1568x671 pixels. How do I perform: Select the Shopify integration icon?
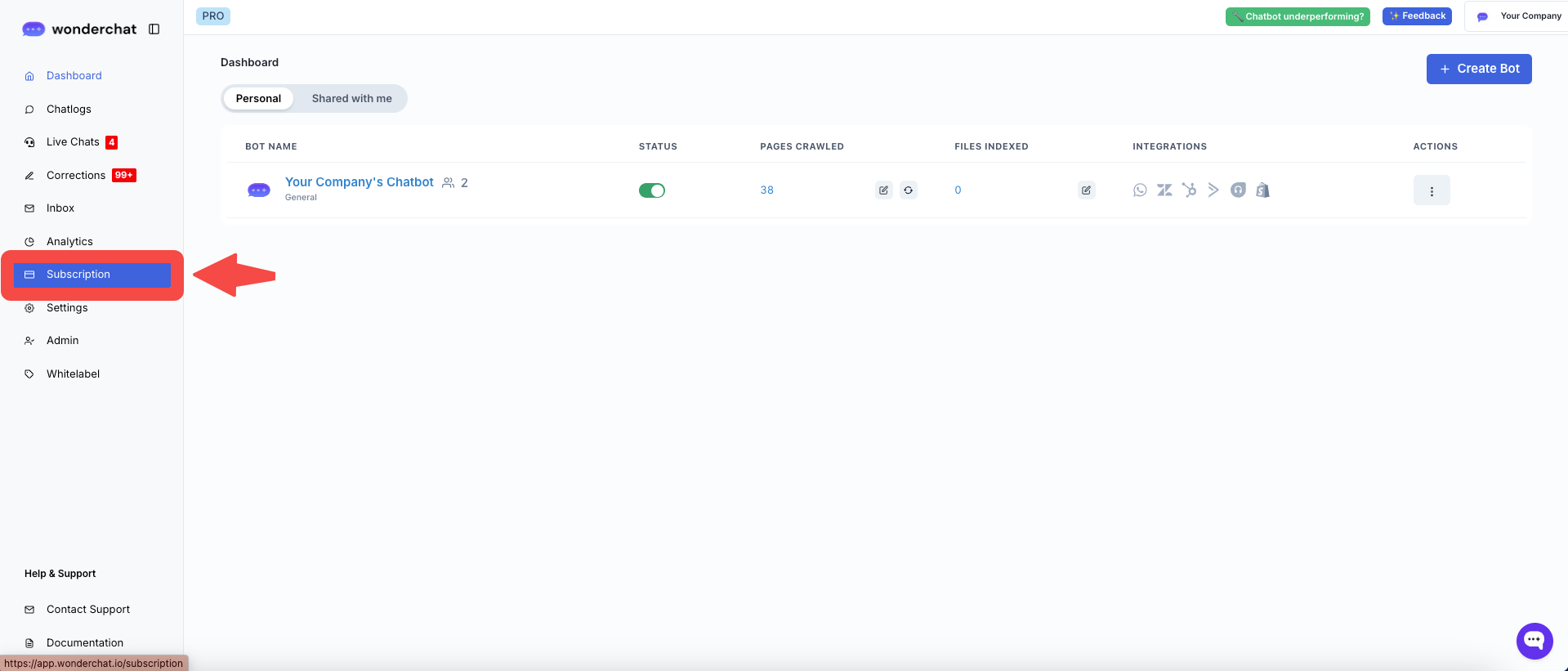click(x=1262, y=190)
